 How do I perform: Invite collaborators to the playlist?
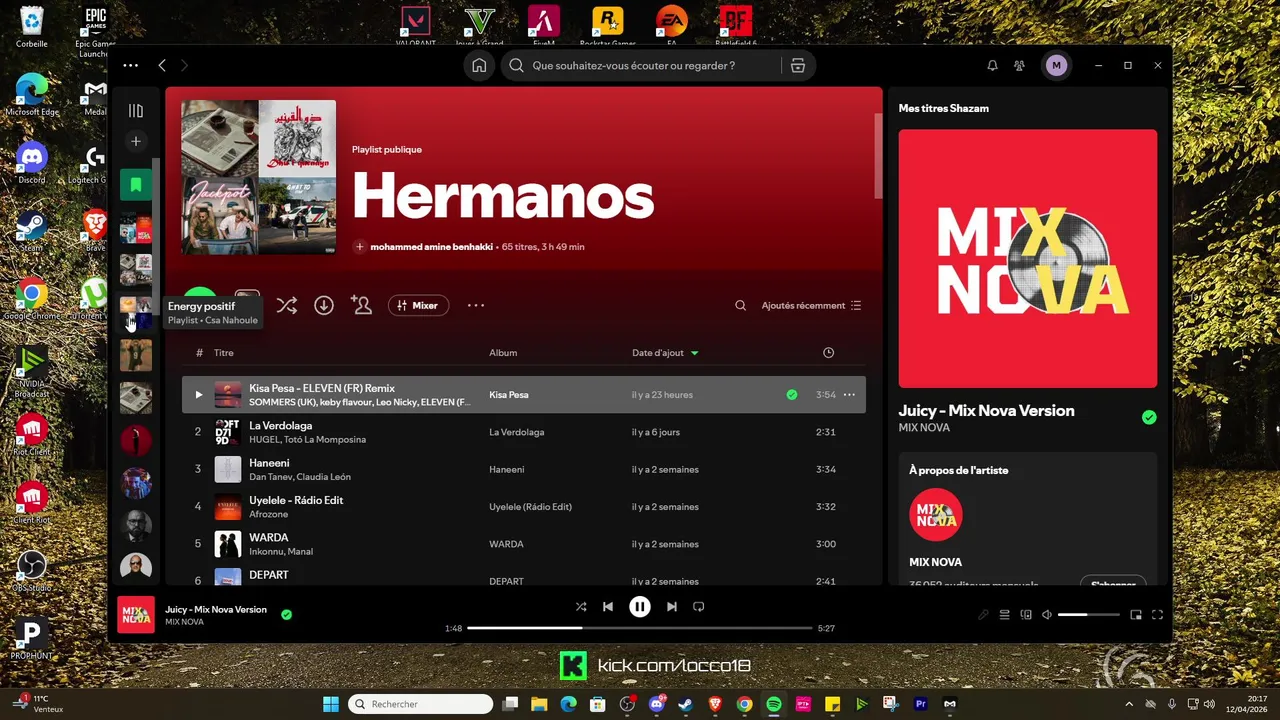tap(361, 305)
